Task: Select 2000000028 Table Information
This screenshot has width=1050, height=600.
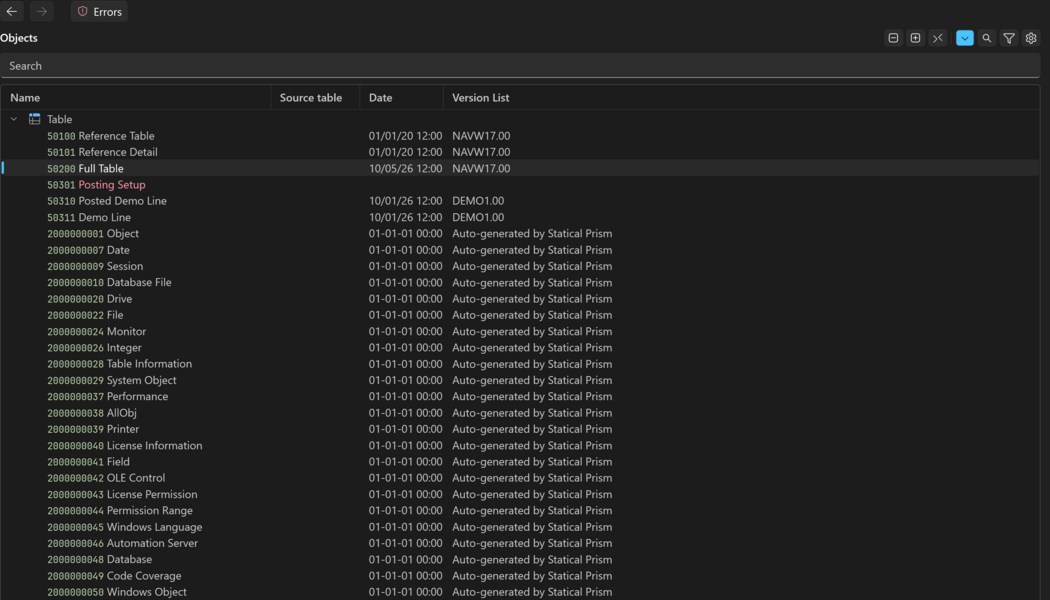Action: [x=119, y=364]
